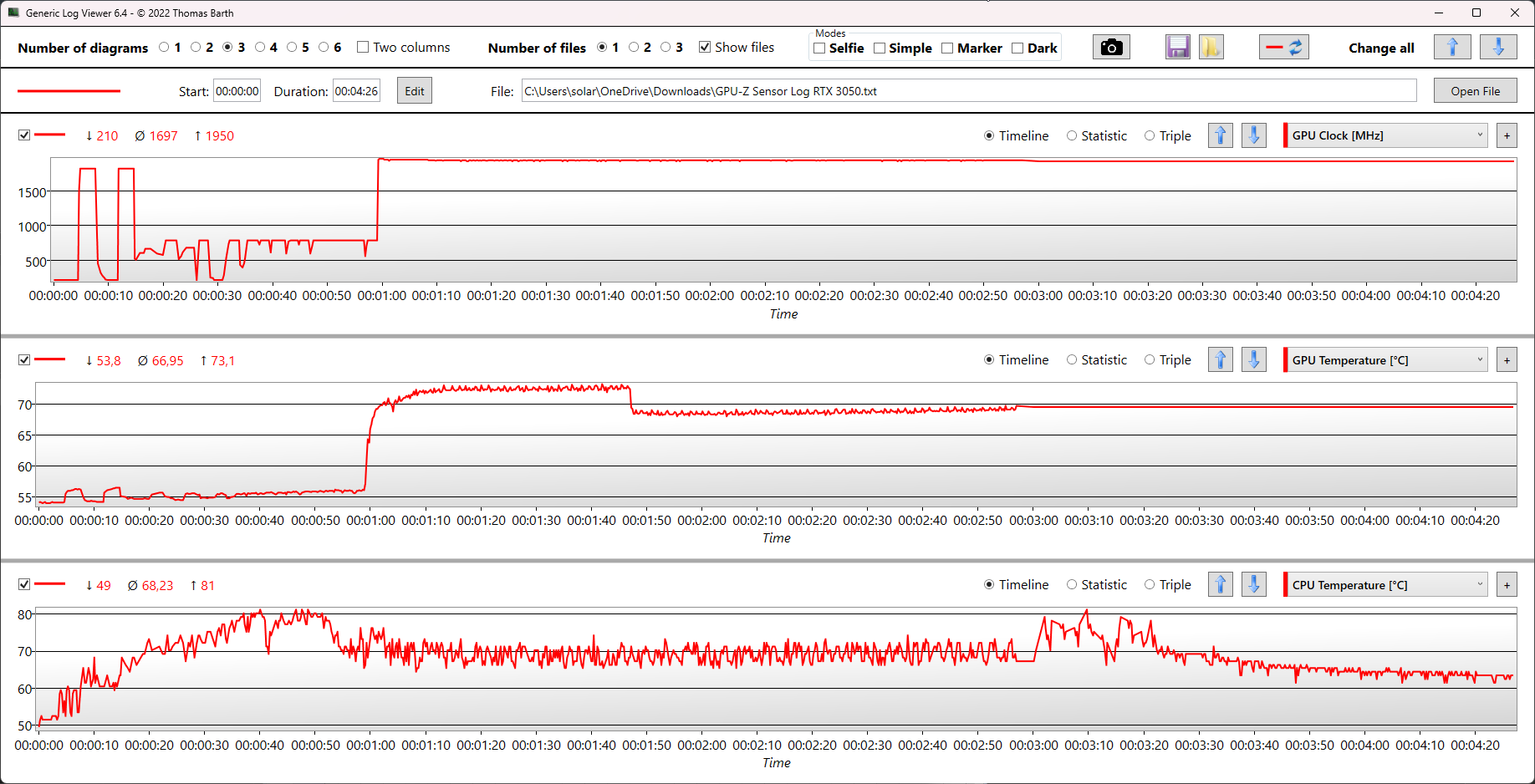Click Change all down arrow
This screenshot has width=1535, height=784.
point(1498,48)
